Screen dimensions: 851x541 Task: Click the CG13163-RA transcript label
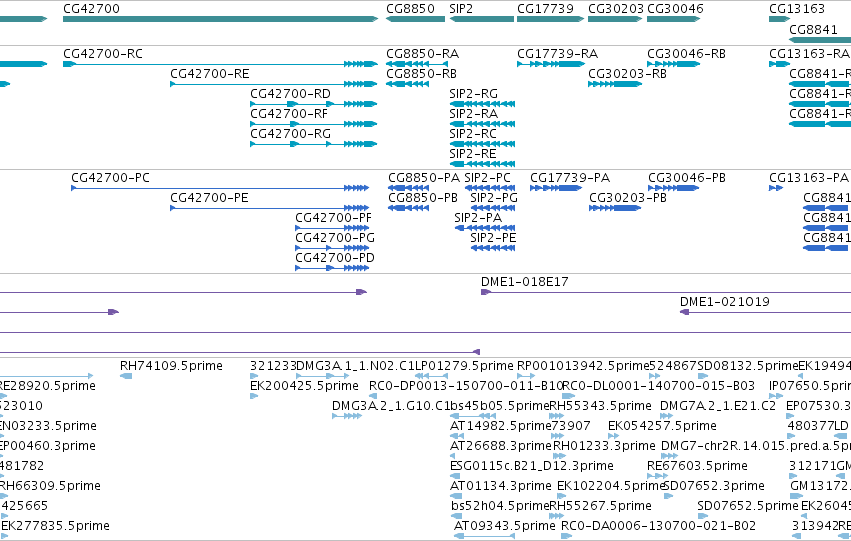tap(809, 54)
